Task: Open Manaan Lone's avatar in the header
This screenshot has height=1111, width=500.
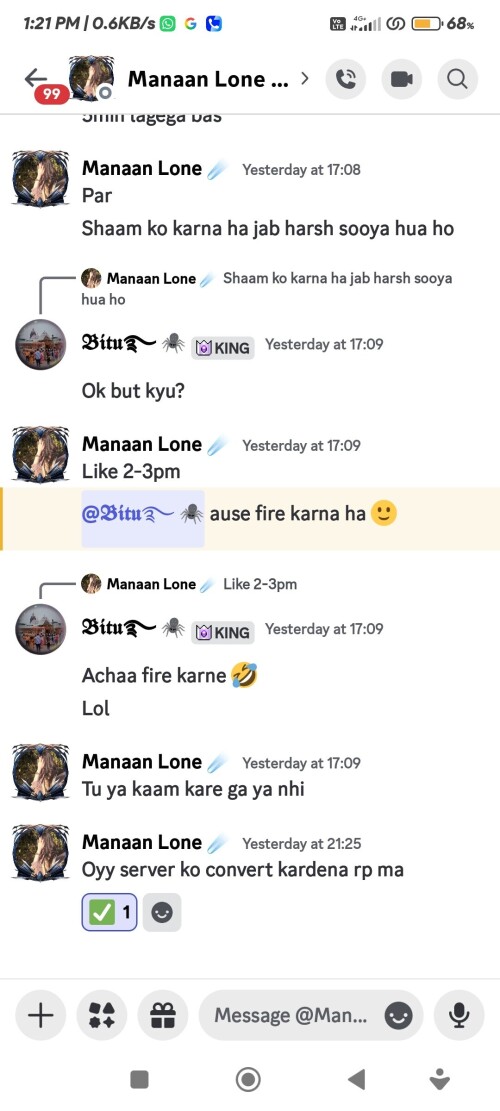Action: pyautogui.click(x=91, y=79)
